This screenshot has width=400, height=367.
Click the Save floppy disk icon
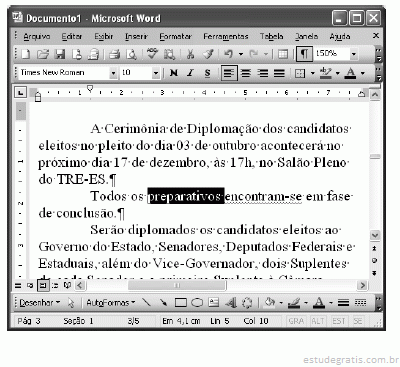click(60, 54)
